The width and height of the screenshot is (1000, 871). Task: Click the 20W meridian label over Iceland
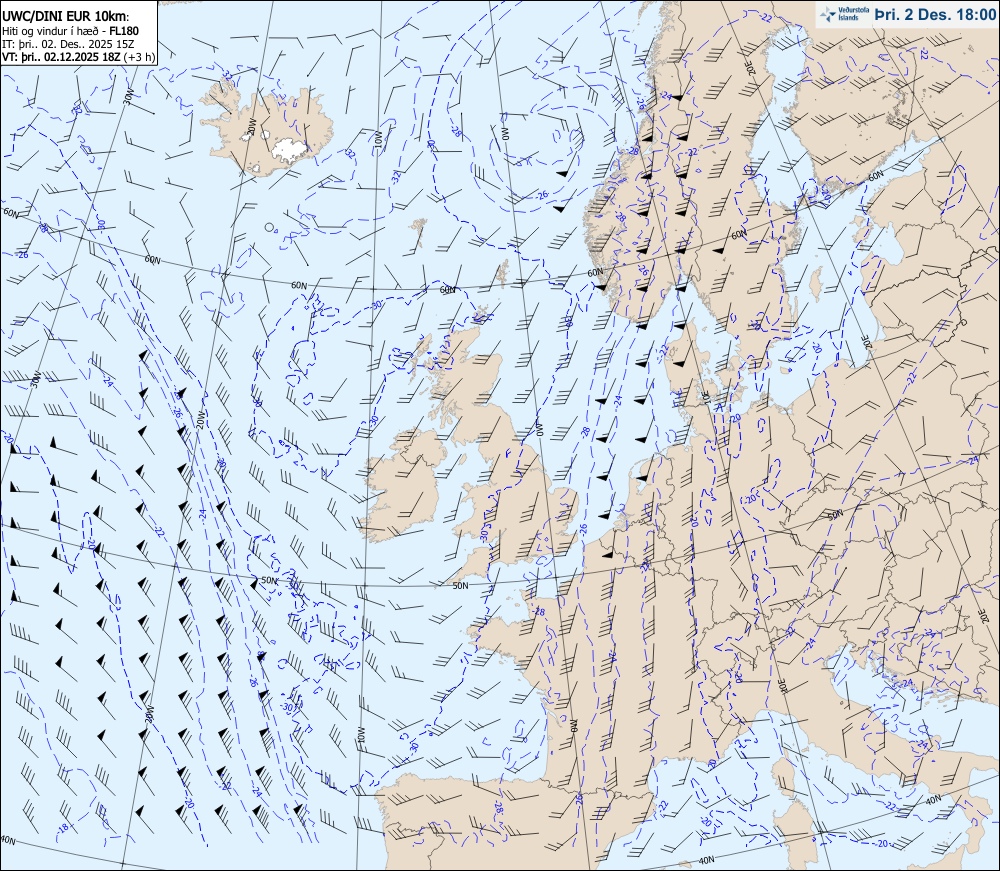(252, 126)
